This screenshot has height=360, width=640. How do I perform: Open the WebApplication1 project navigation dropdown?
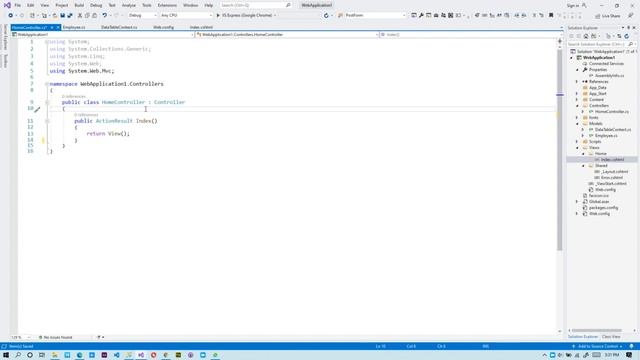[103, 35]
